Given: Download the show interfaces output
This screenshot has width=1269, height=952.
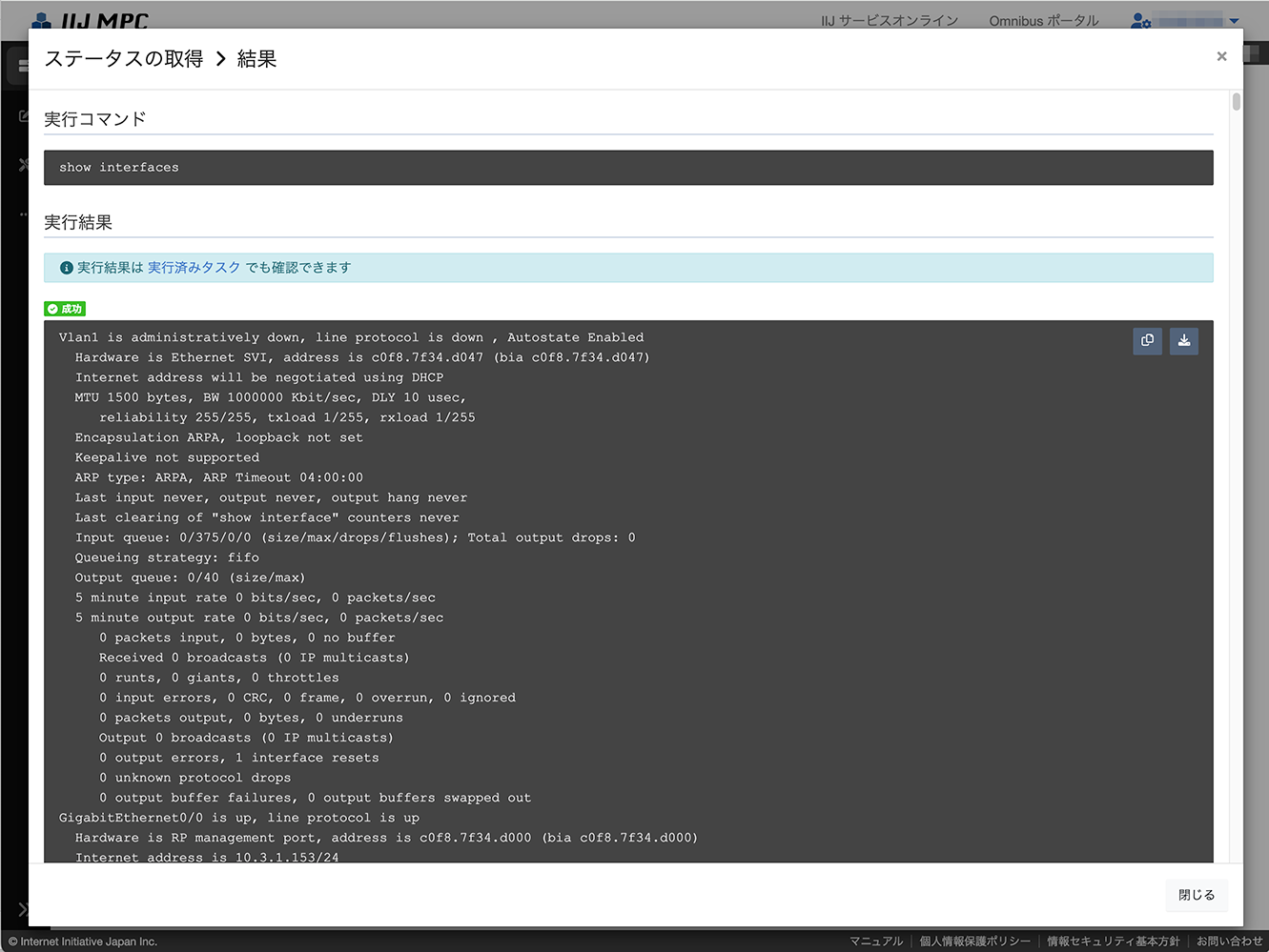Looking at the screenshot, I should point(1183,341).
